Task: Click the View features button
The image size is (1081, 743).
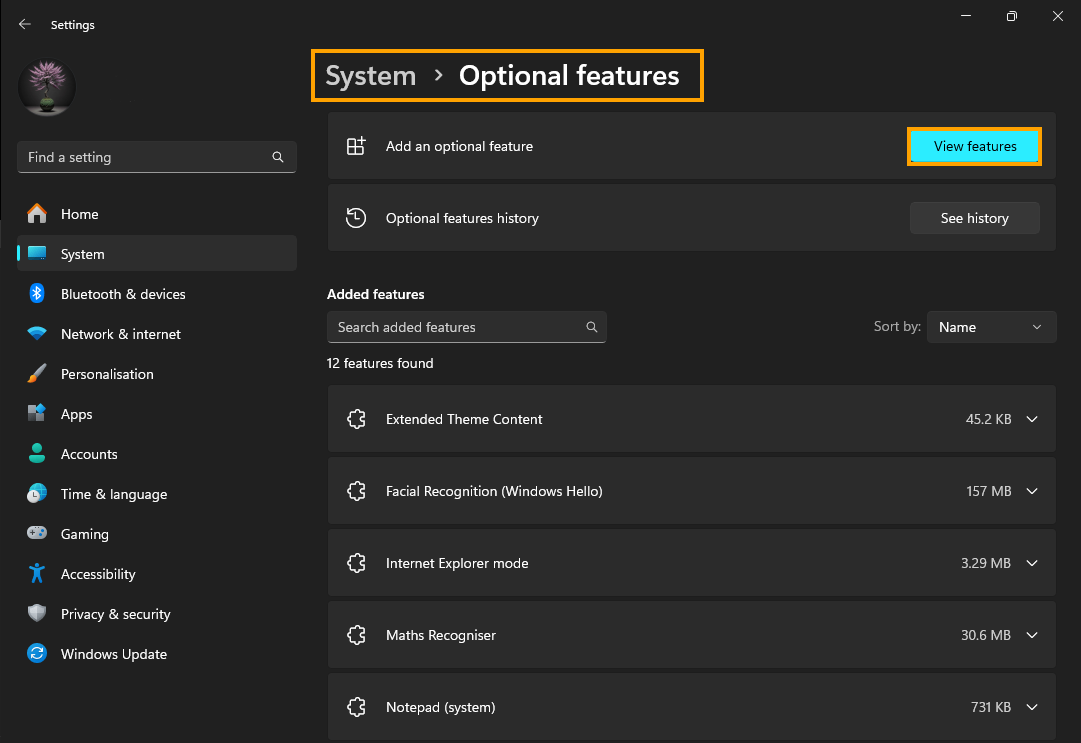Action: [x=974, y=146]
